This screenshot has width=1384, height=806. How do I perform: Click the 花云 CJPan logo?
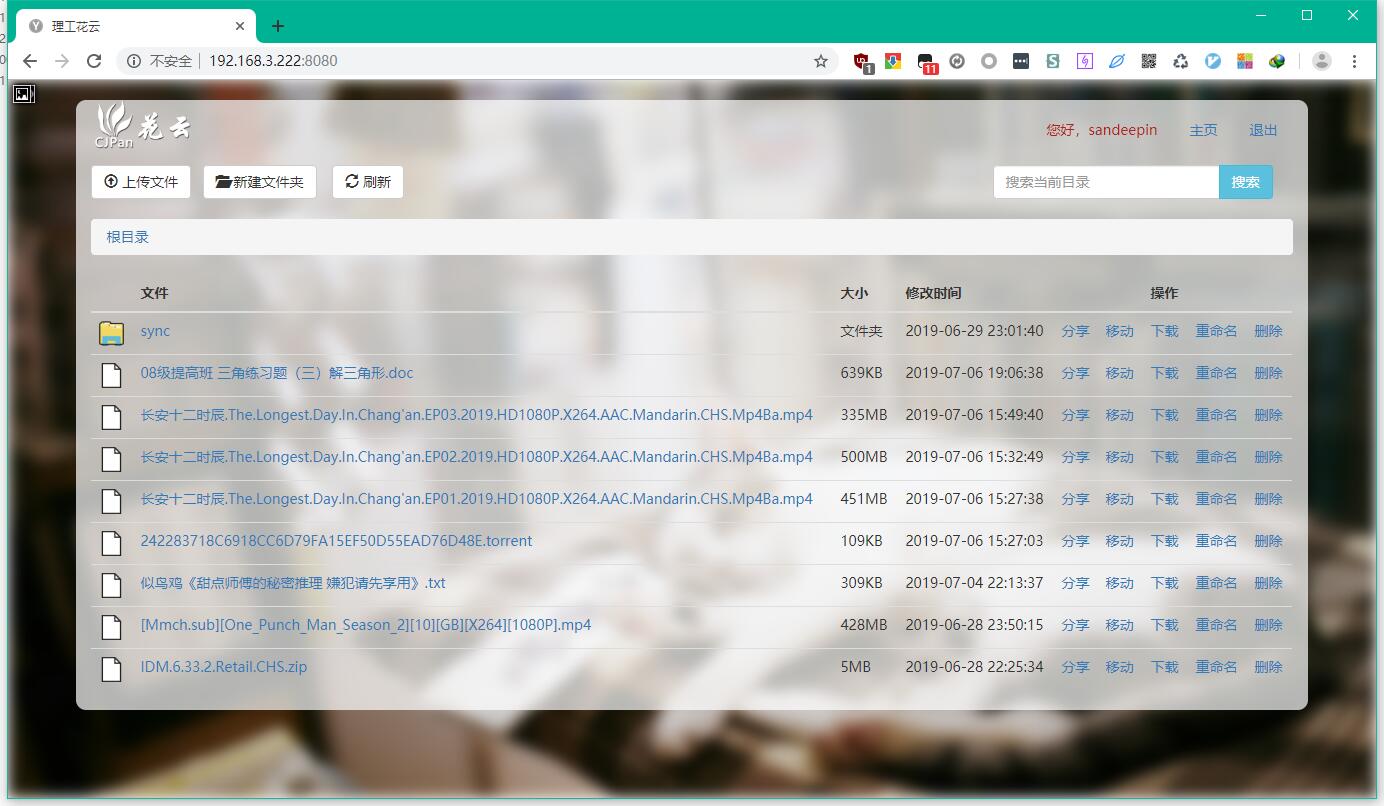142,127
